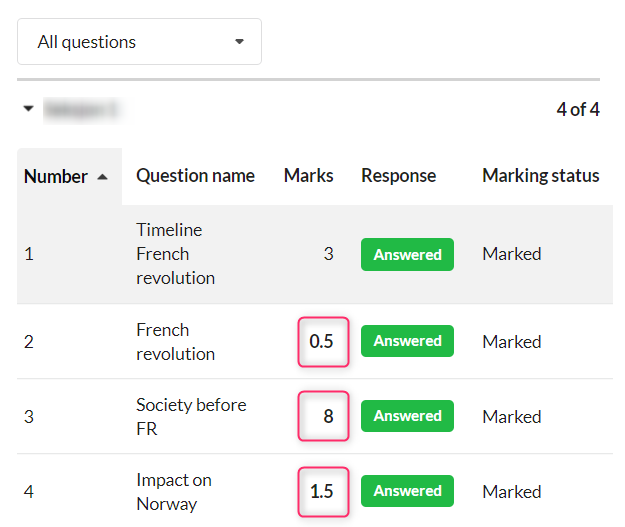The image size is (625, 527).
Task: Select the 0.5 marks box
Action: coord(323,342)
